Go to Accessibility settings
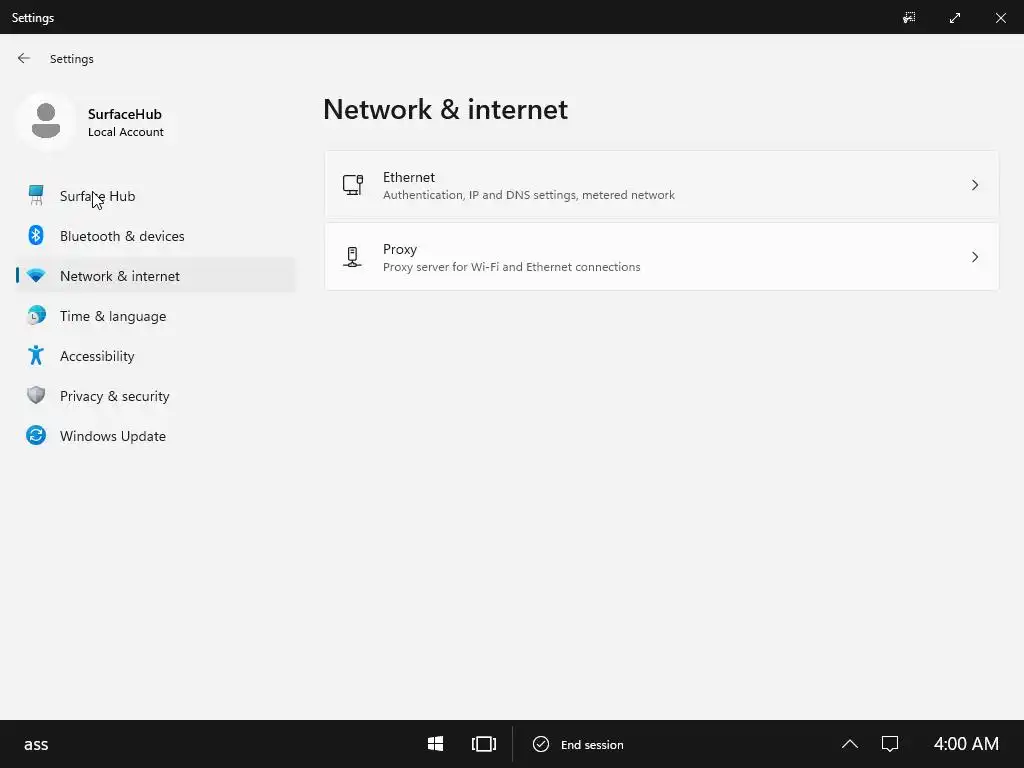This screenshot has height=768, width=1024. click(x=156, y=356)
